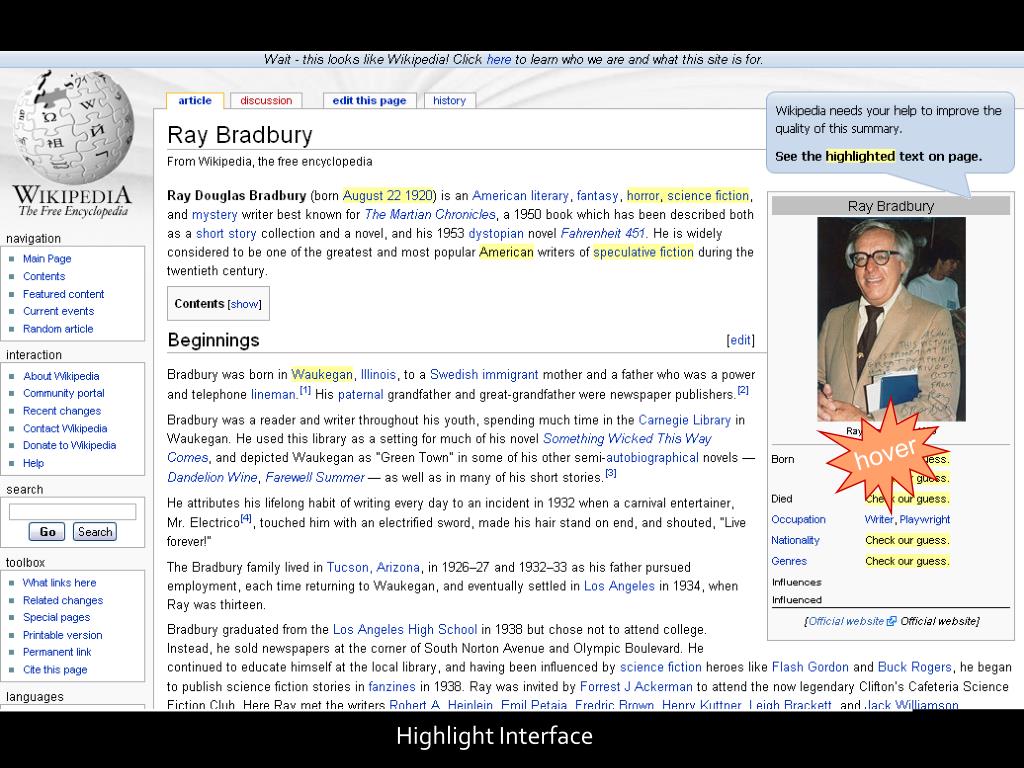Focus the sidebar search input field

coord(72,511)
